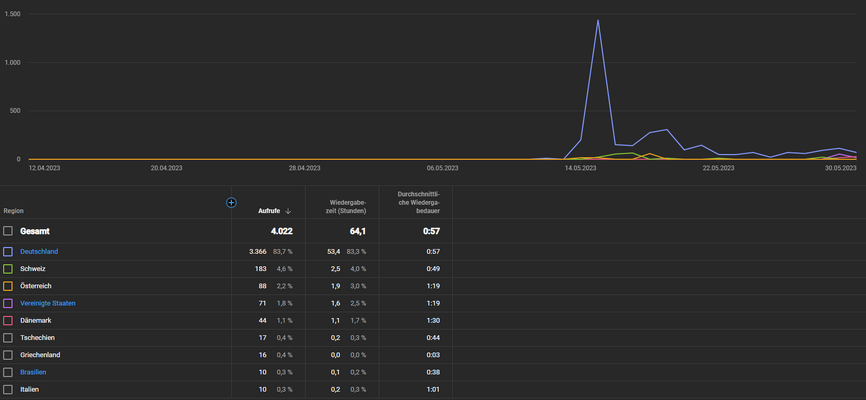Toggle the Schweiz series checkbox
Screen dimensions: 866x400
coord(8,269)
